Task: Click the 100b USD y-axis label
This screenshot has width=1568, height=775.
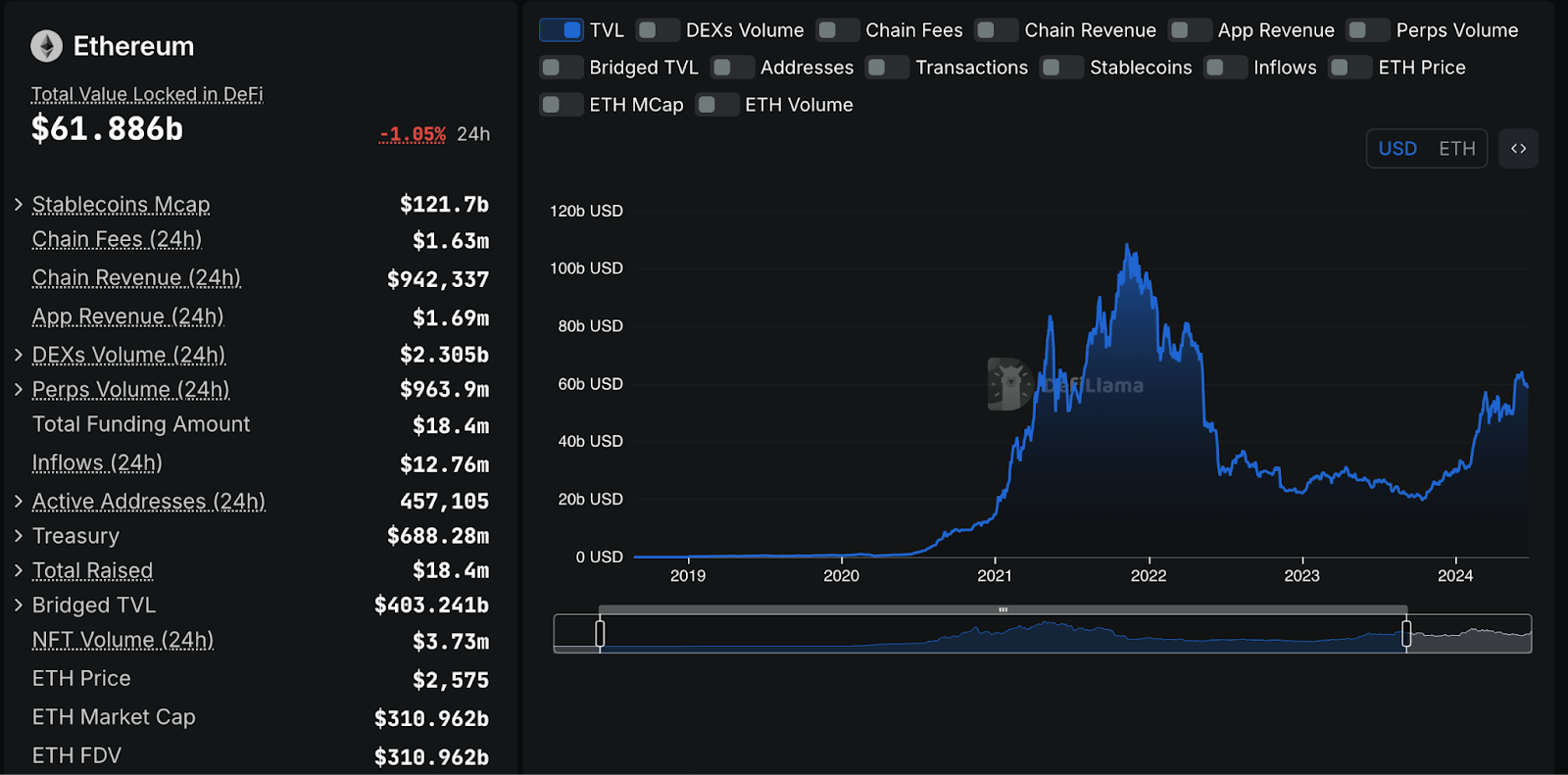Action: click(x=586, y=268)
